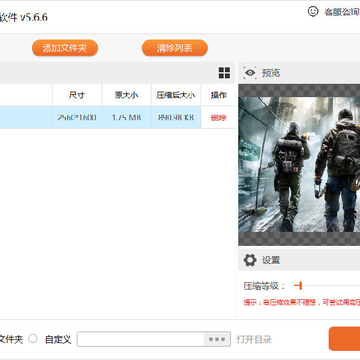Click the settings gear icon
Image resolution: width=360 pixels, height=360 pixels.
pos(250,260)
